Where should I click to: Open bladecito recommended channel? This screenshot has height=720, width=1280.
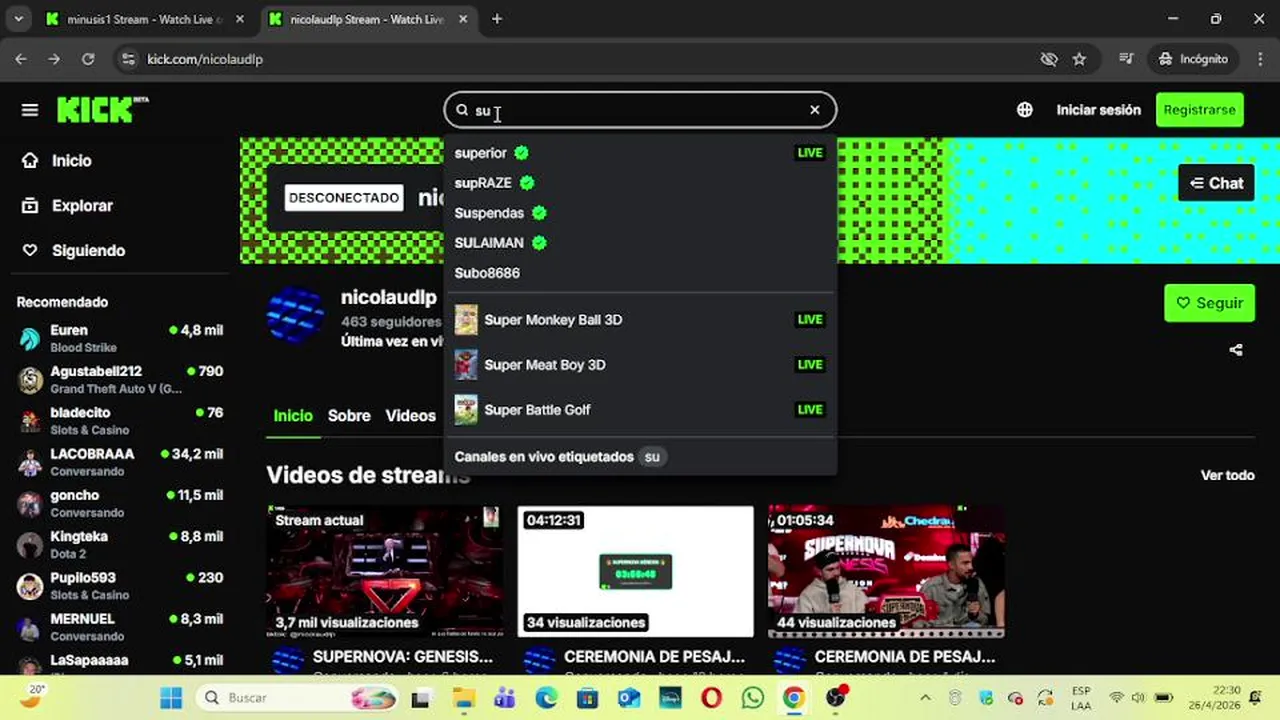tap(120, 420)
